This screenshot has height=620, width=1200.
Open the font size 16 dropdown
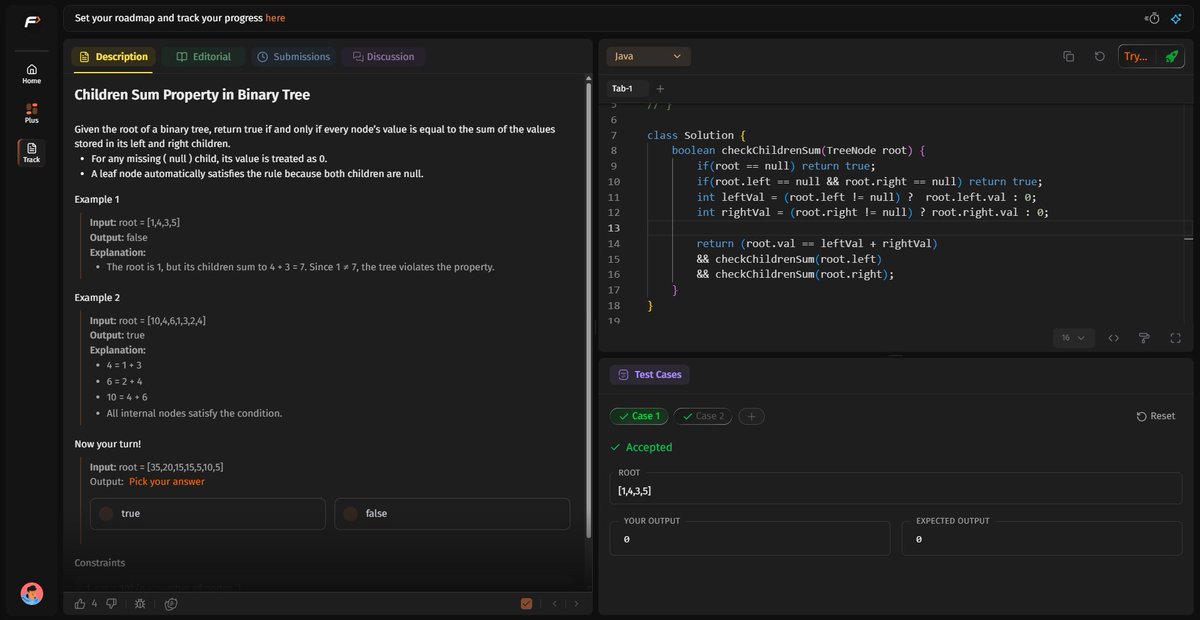pyautogui.click(x=1074, y=338)
